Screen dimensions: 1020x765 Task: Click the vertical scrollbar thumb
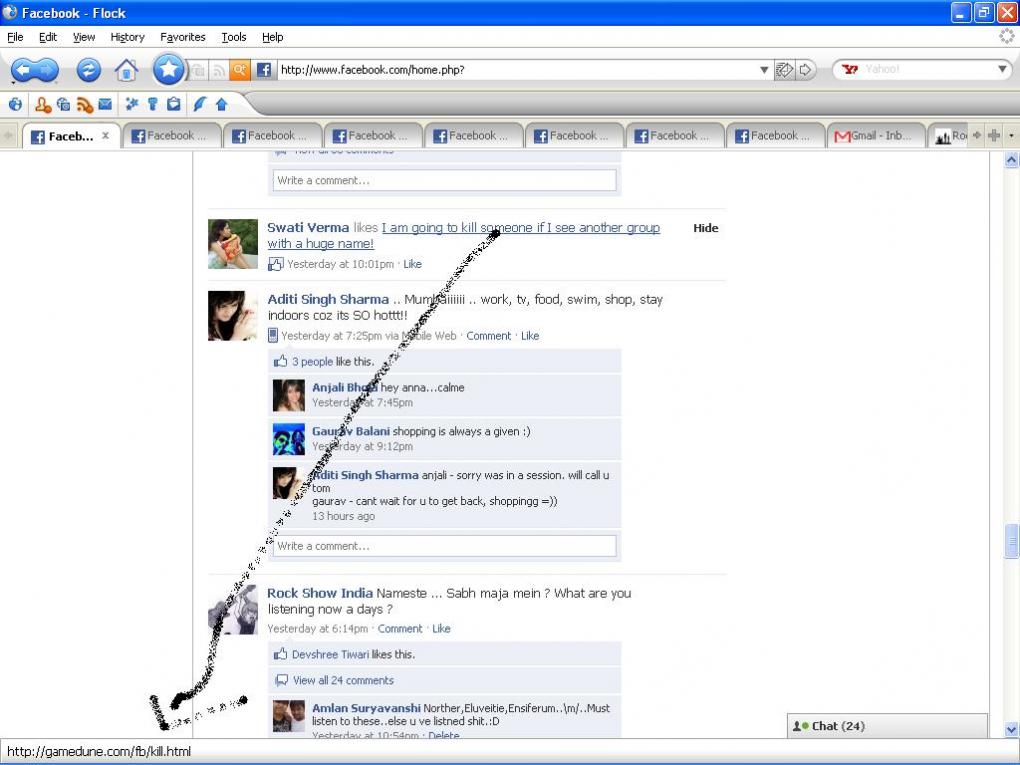point(1012,541)
